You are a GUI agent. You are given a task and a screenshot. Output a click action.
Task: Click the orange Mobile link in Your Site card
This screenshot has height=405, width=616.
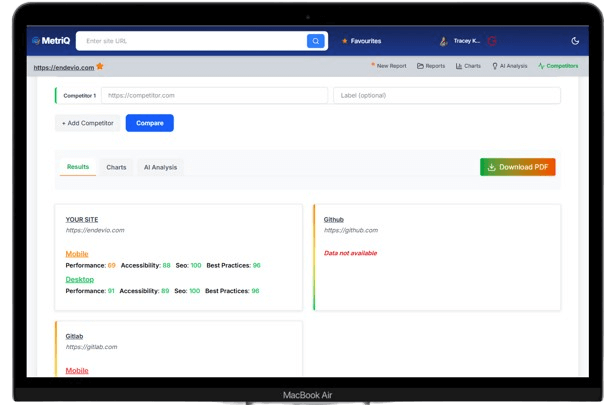(77, 254)
